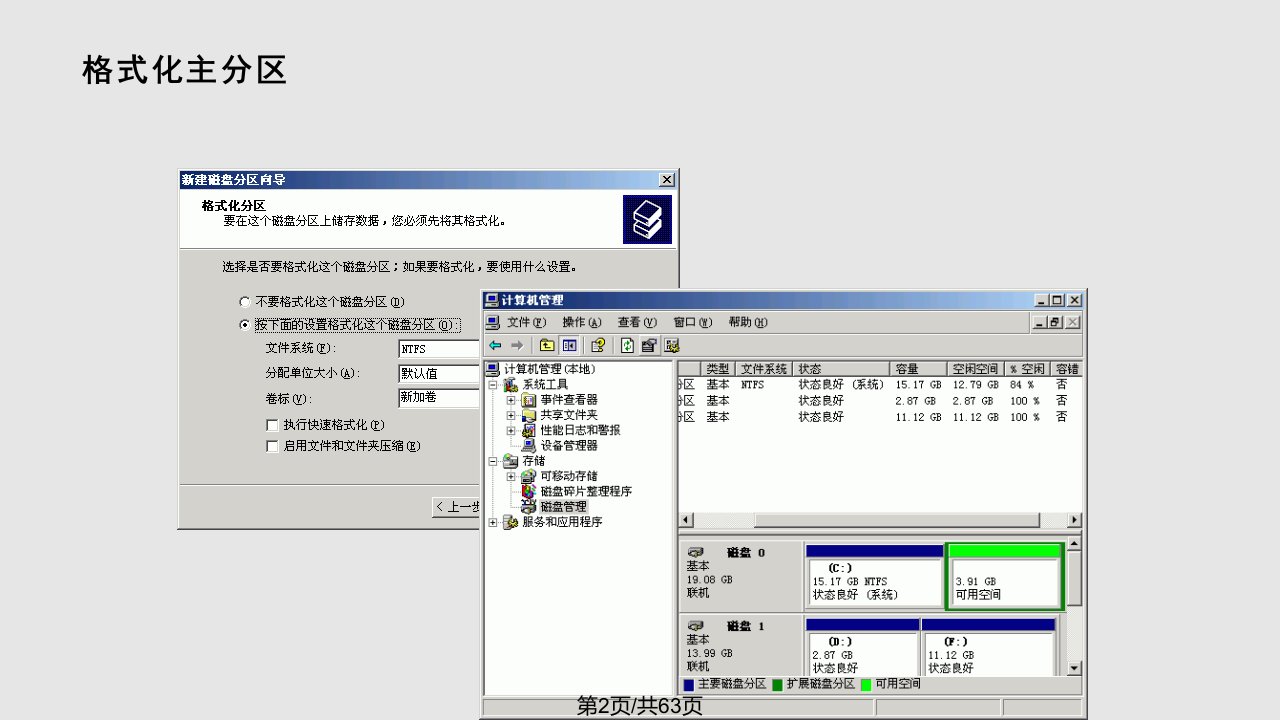Expand the 服务和应用程序 tree node
Viewport: 1280px width, 720px height.
point(492,522)
